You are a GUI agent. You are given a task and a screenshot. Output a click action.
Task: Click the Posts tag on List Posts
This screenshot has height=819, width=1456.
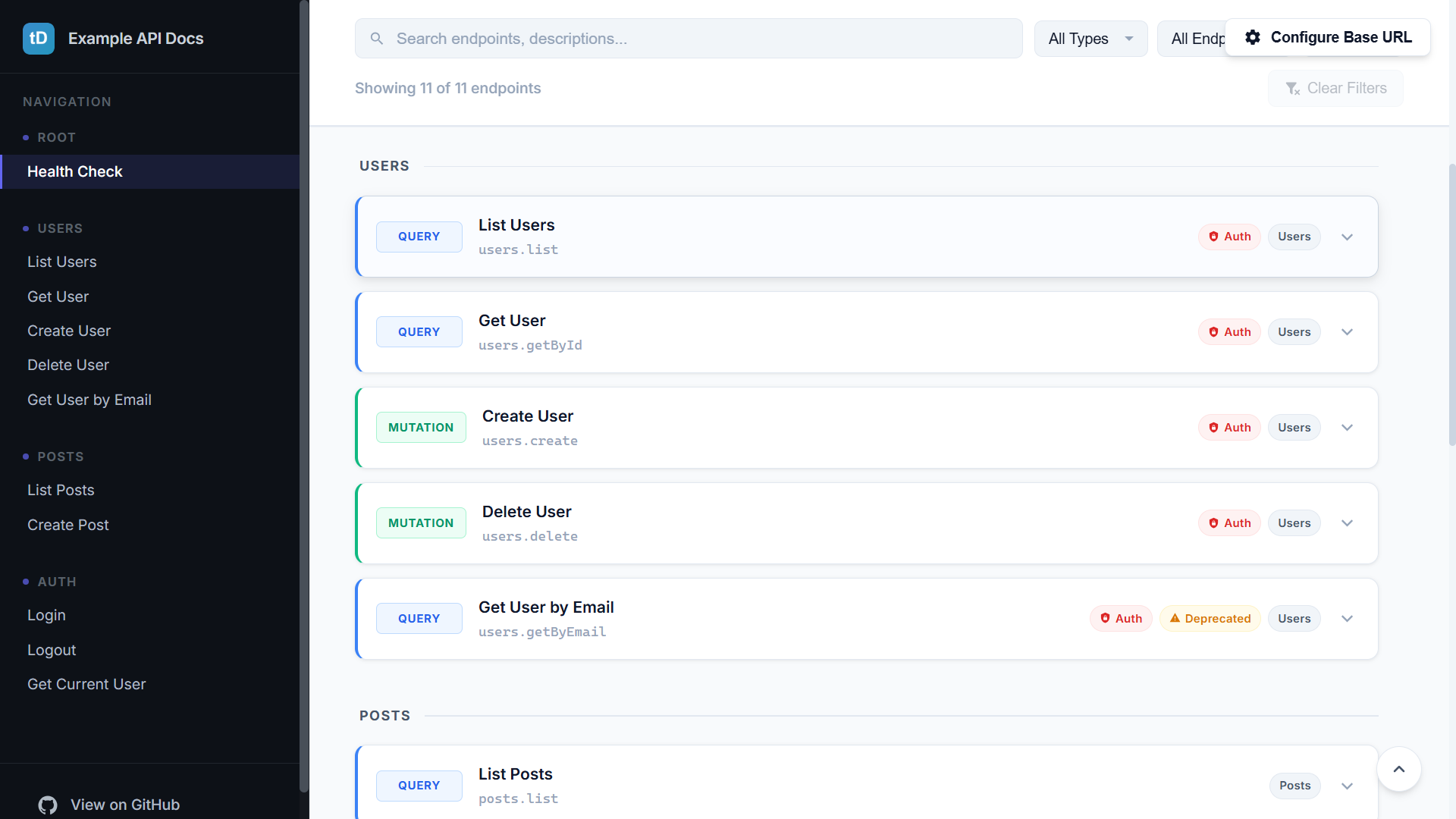pyautogui.click(x=1294, y=786)
